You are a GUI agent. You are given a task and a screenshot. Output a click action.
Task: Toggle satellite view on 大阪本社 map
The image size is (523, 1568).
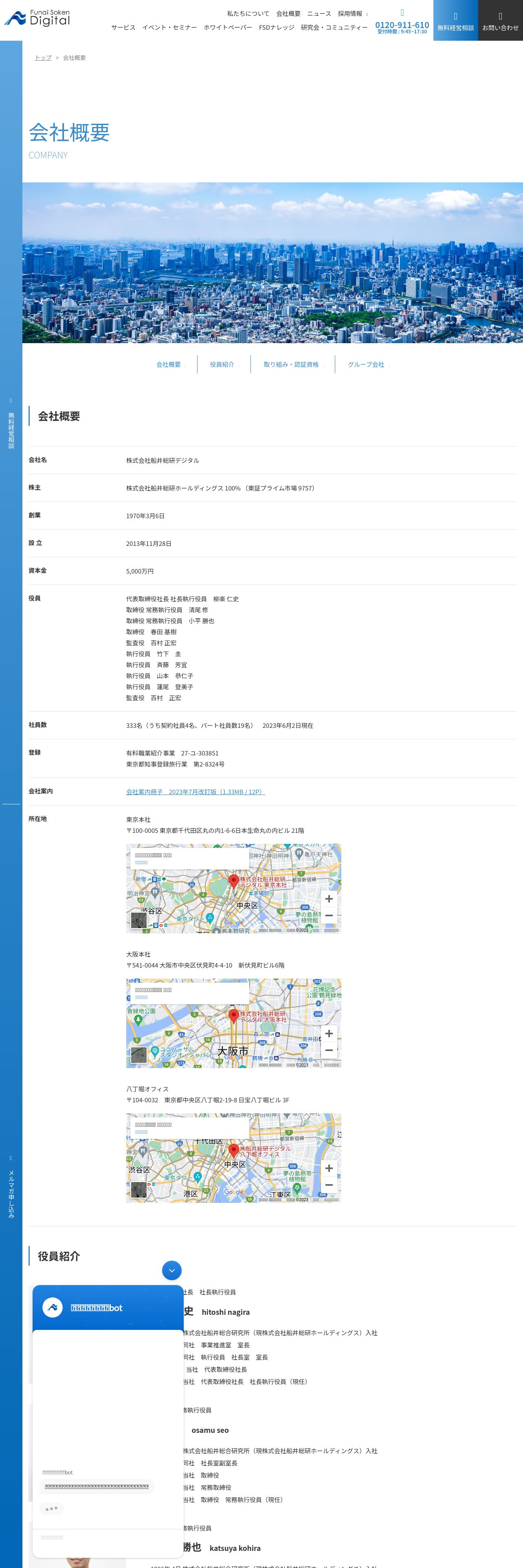coord(139,1055)
